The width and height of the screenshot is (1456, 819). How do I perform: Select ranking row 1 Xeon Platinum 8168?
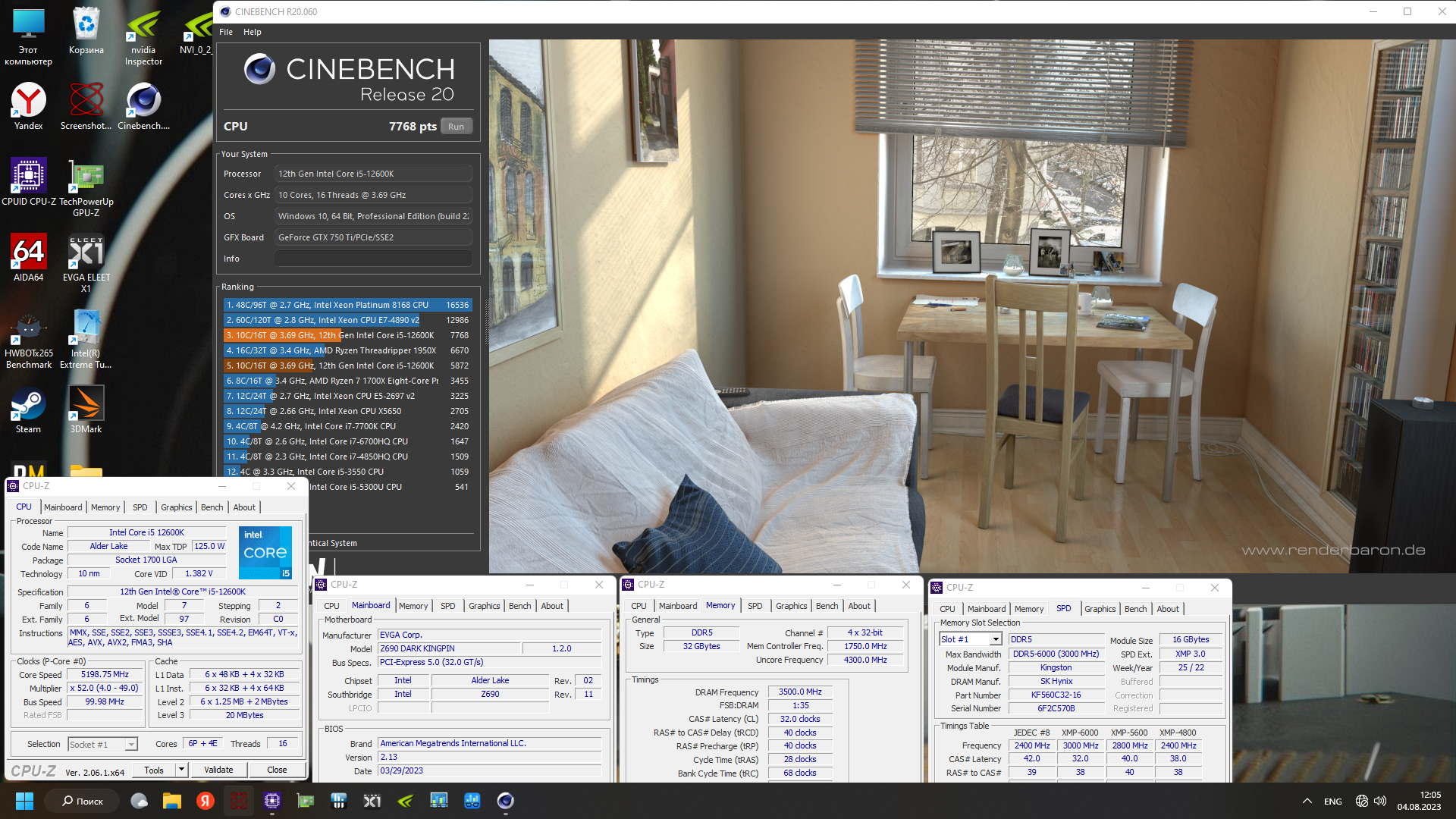coord(347,305)
